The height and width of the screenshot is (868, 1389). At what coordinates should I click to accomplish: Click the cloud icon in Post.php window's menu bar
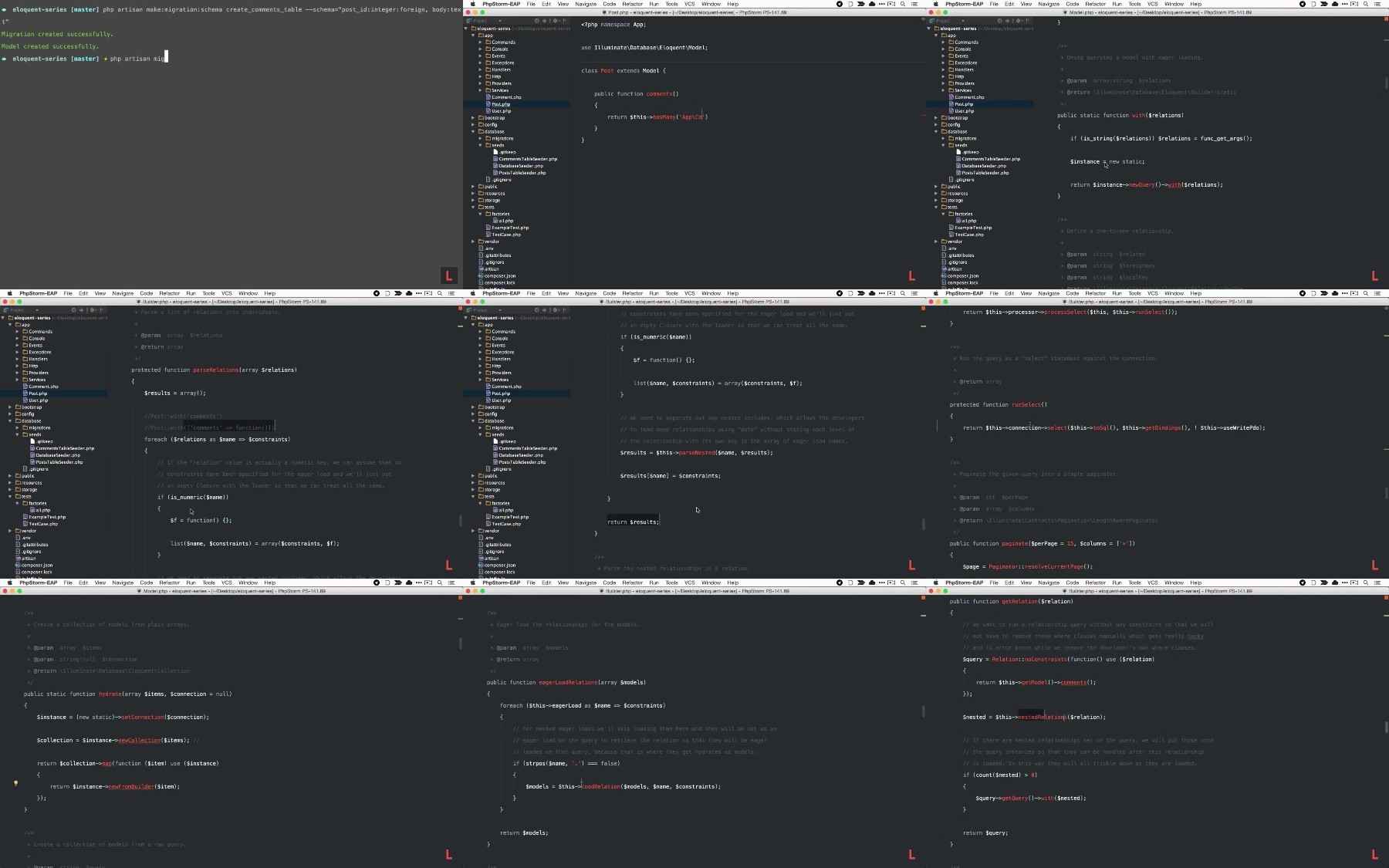pyautogui.click(x=872, y=4)
